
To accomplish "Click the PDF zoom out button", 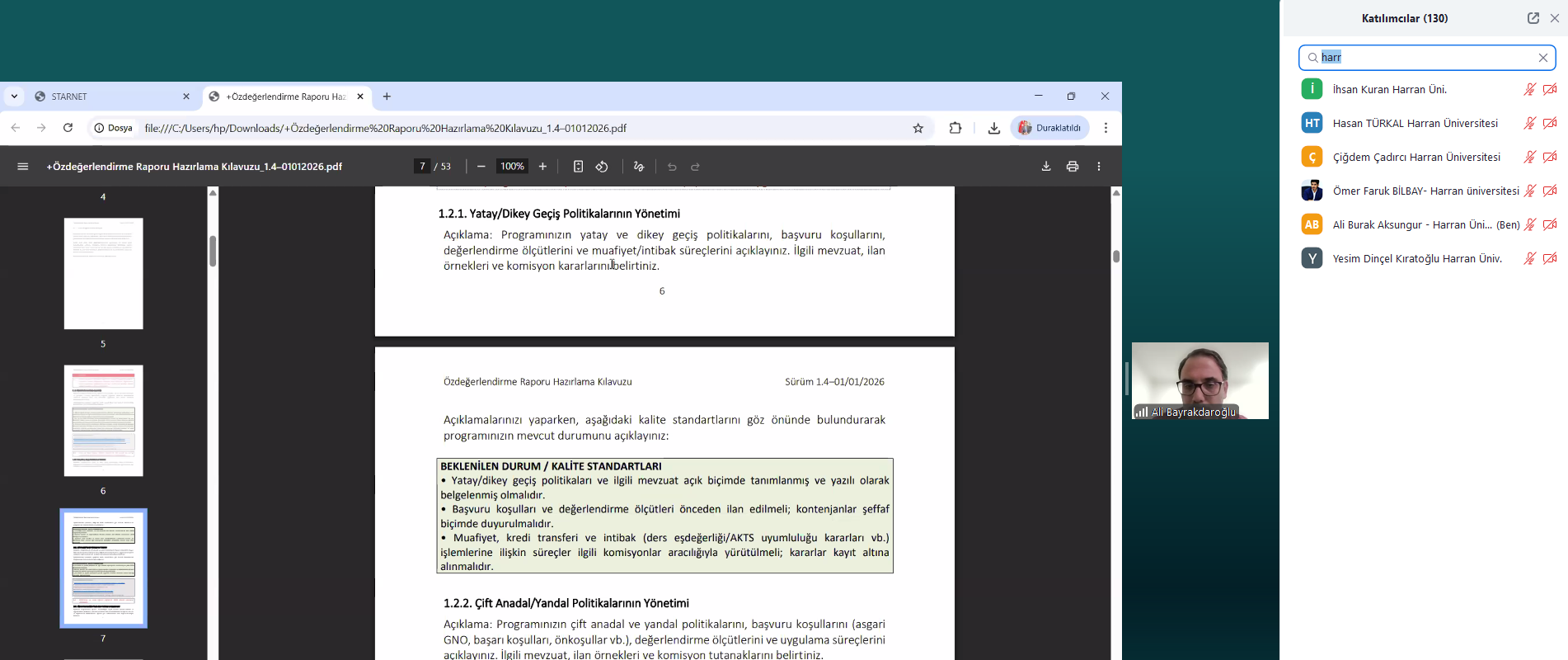I will [481, 167].
